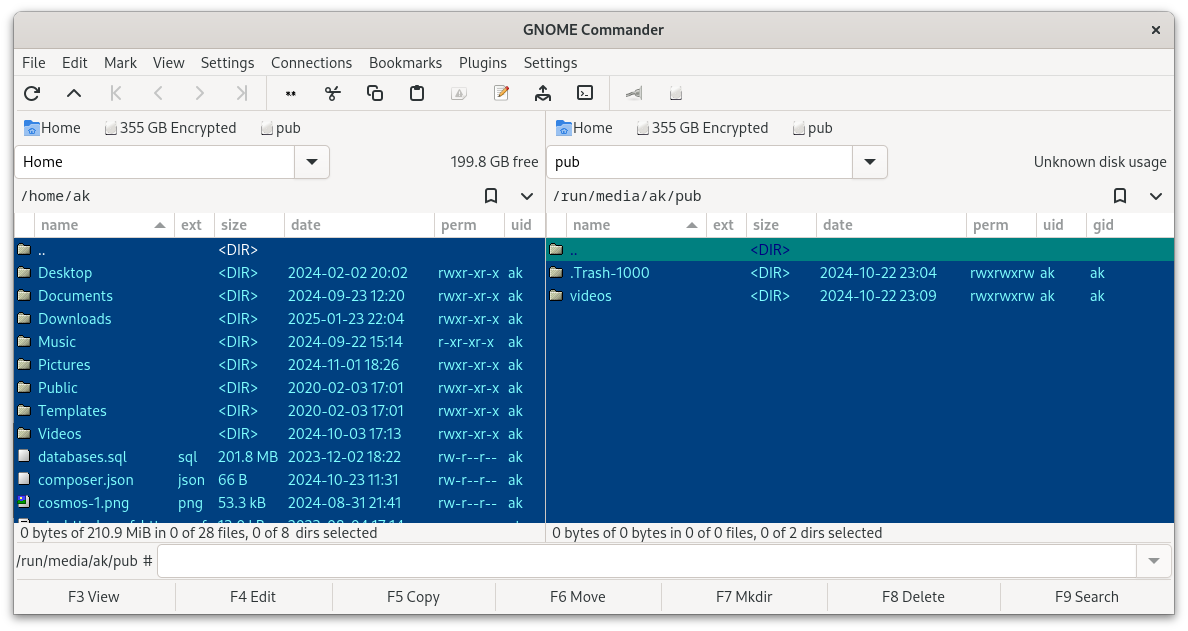Click the remote connection plug icon
Viewport: 1188px width, 631px height.
coord(633,93)
